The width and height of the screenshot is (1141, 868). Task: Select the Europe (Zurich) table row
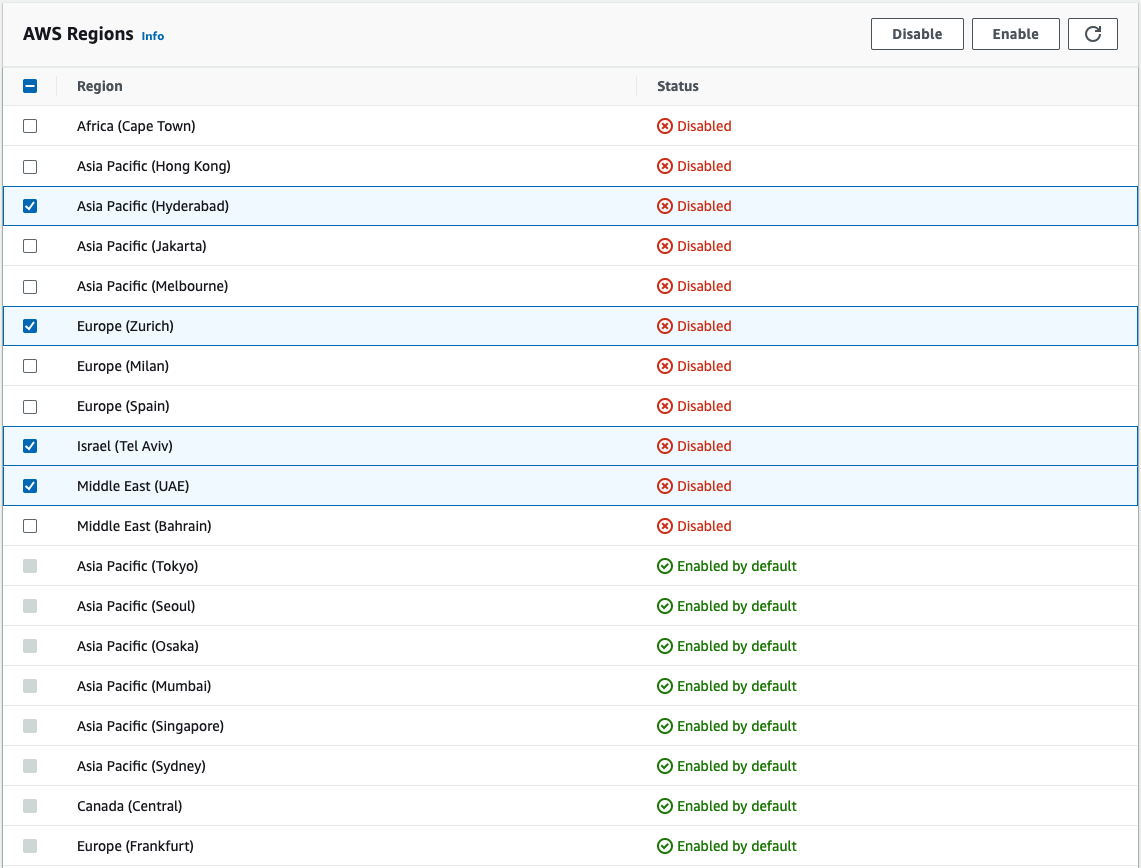[400, 326]
